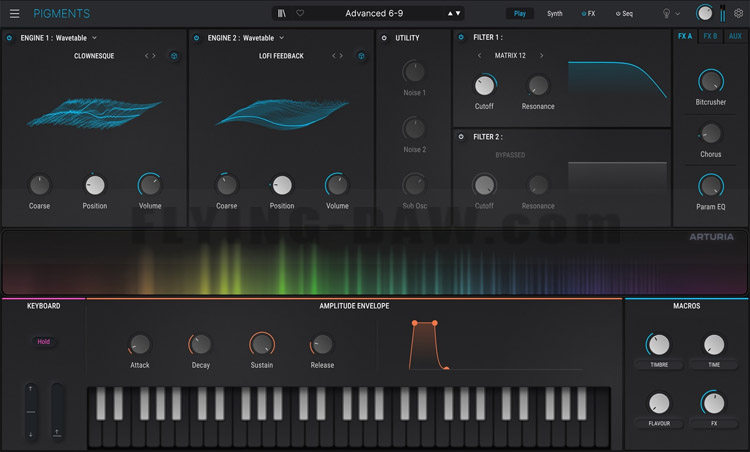The height and width of the screenshot is (452, 750).
Task: Click the envelope Decay knob
Action: (x=200, y=344)
